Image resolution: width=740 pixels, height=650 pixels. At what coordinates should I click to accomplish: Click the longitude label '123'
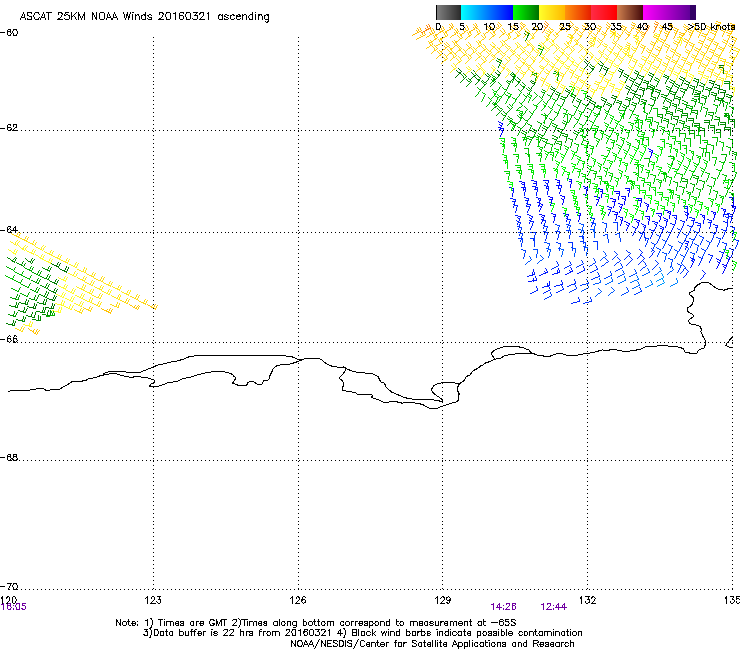tap(153, 600)
